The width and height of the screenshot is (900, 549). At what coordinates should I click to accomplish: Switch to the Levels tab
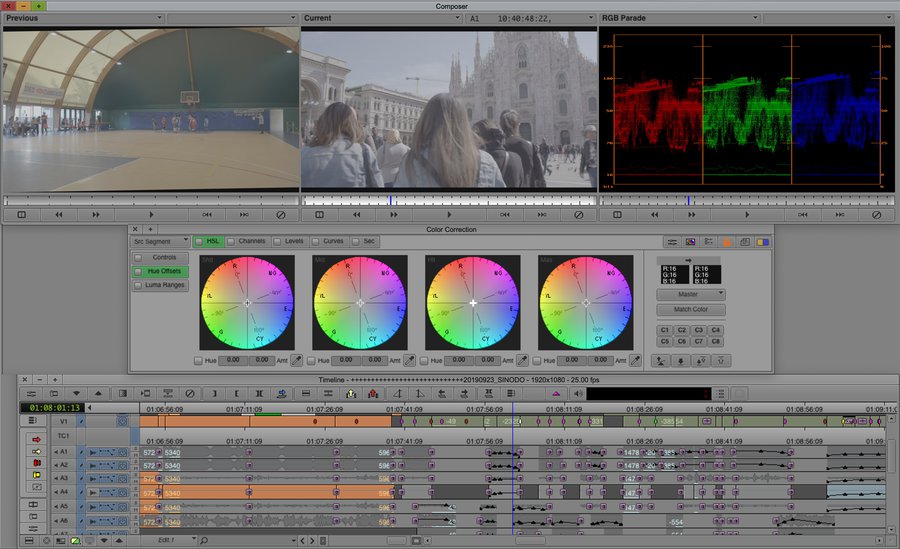click(294, 241)
